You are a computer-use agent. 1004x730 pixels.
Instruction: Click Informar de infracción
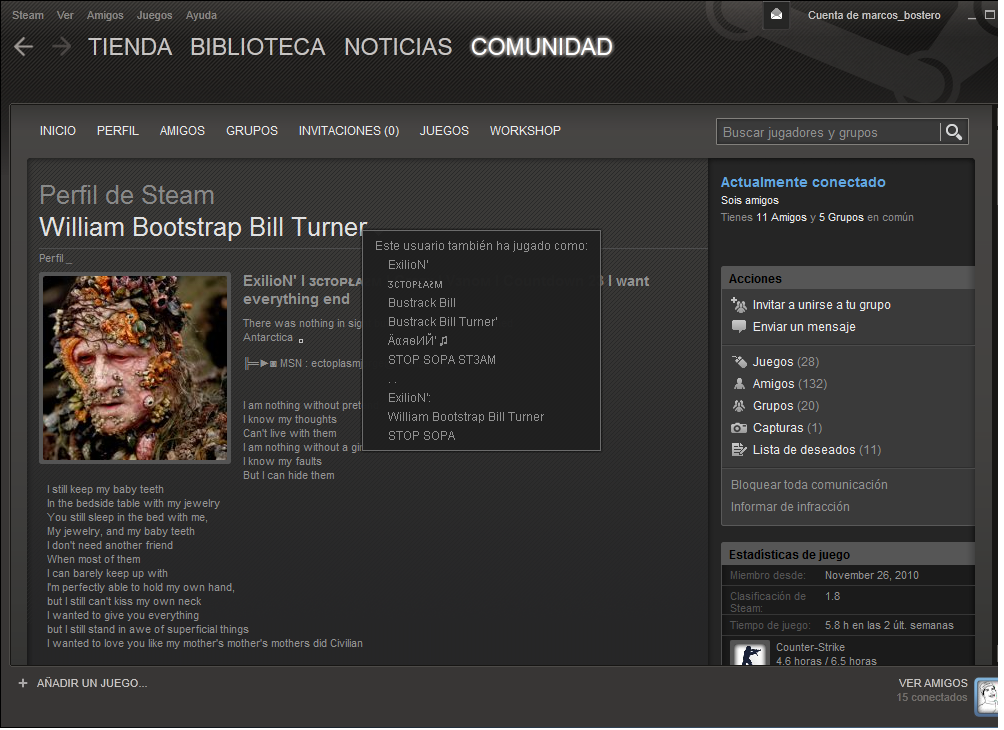[x=790, y=507]
